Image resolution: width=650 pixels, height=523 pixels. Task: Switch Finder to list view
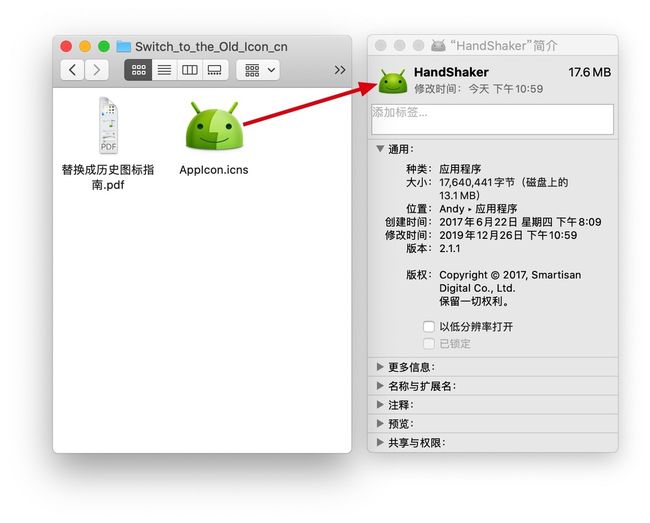[x=165, y=70]
